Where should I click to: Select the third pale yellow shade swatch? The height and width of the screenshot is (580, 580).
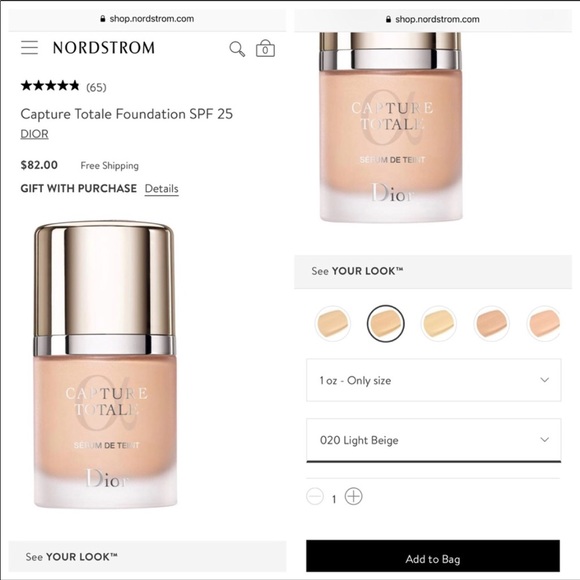tap(438, 323)
